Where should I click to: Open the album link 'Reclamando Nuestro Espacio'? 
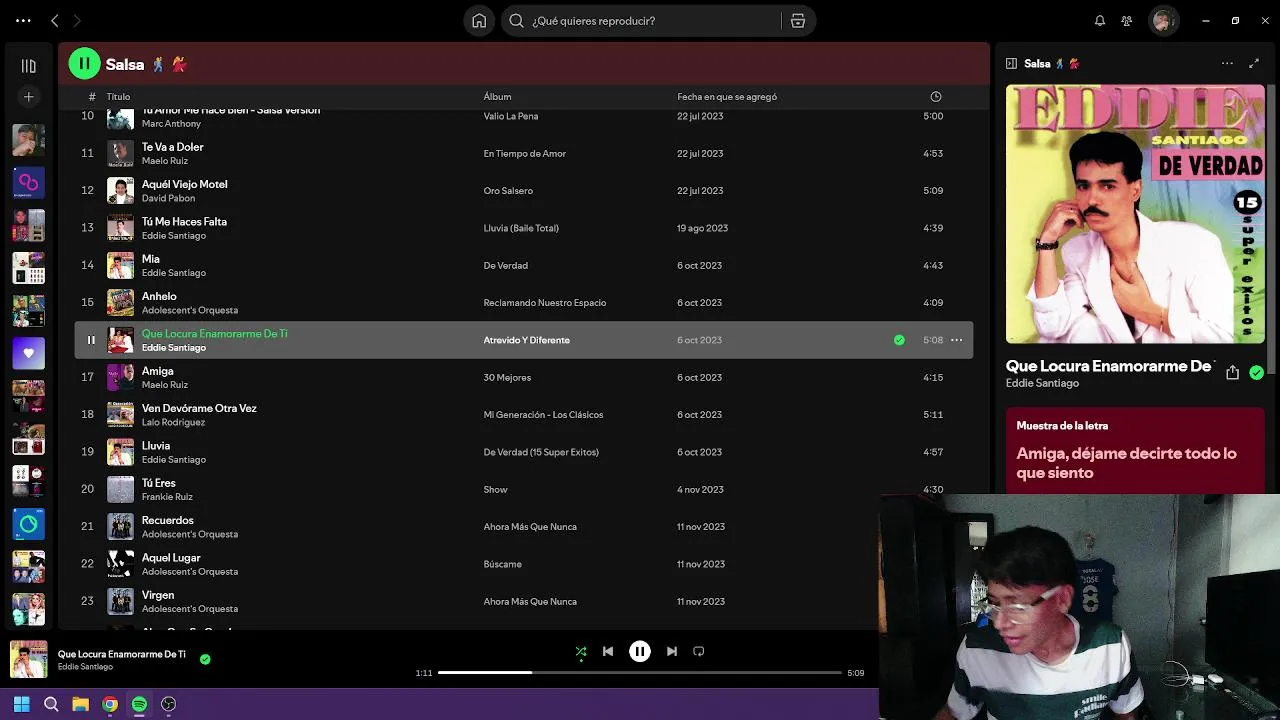(x=545, y=303)
